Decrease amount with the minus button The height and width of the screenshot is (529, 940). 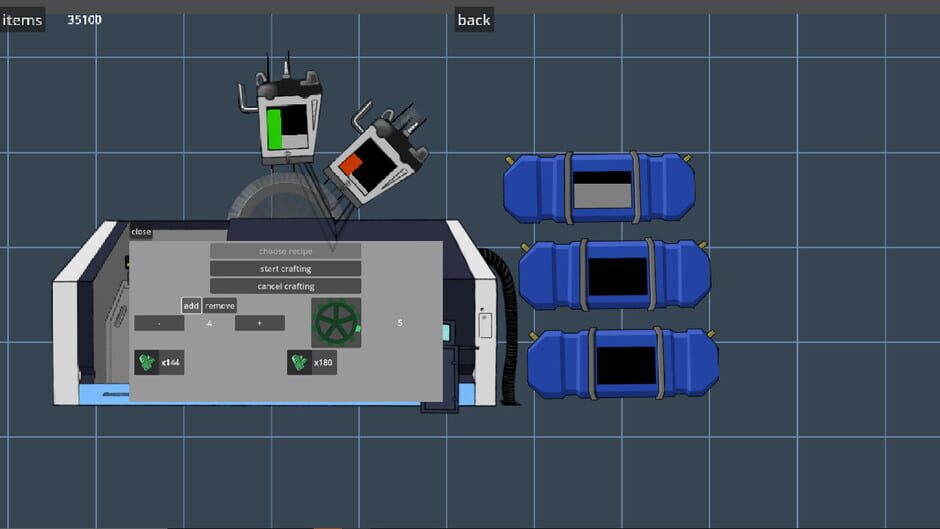pos(159,323)
